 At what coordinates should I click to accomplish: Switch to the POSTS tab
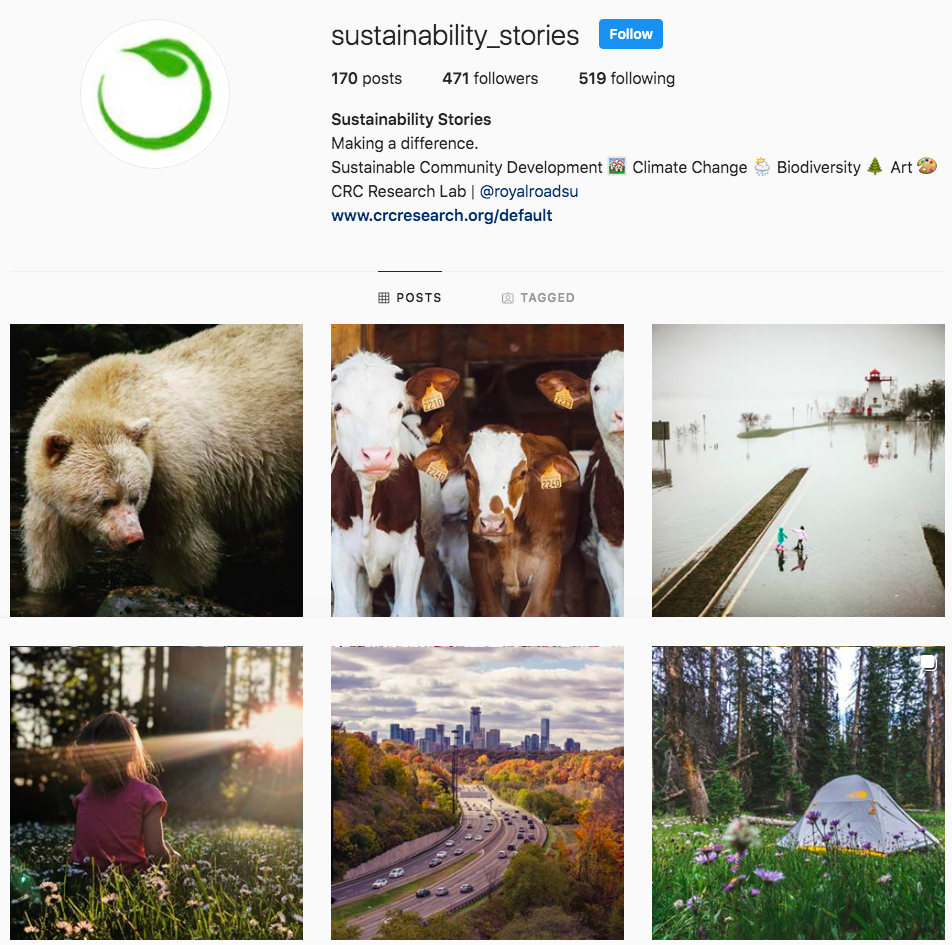click(x=410, y=298)
